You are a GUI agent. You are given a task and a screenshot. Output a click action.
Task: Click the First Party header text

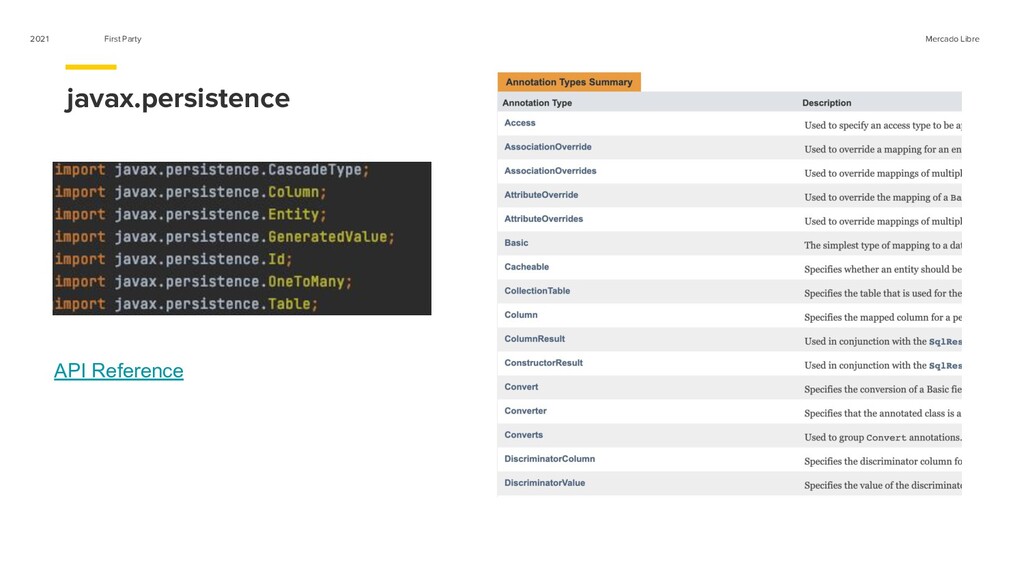pos(122,39)
